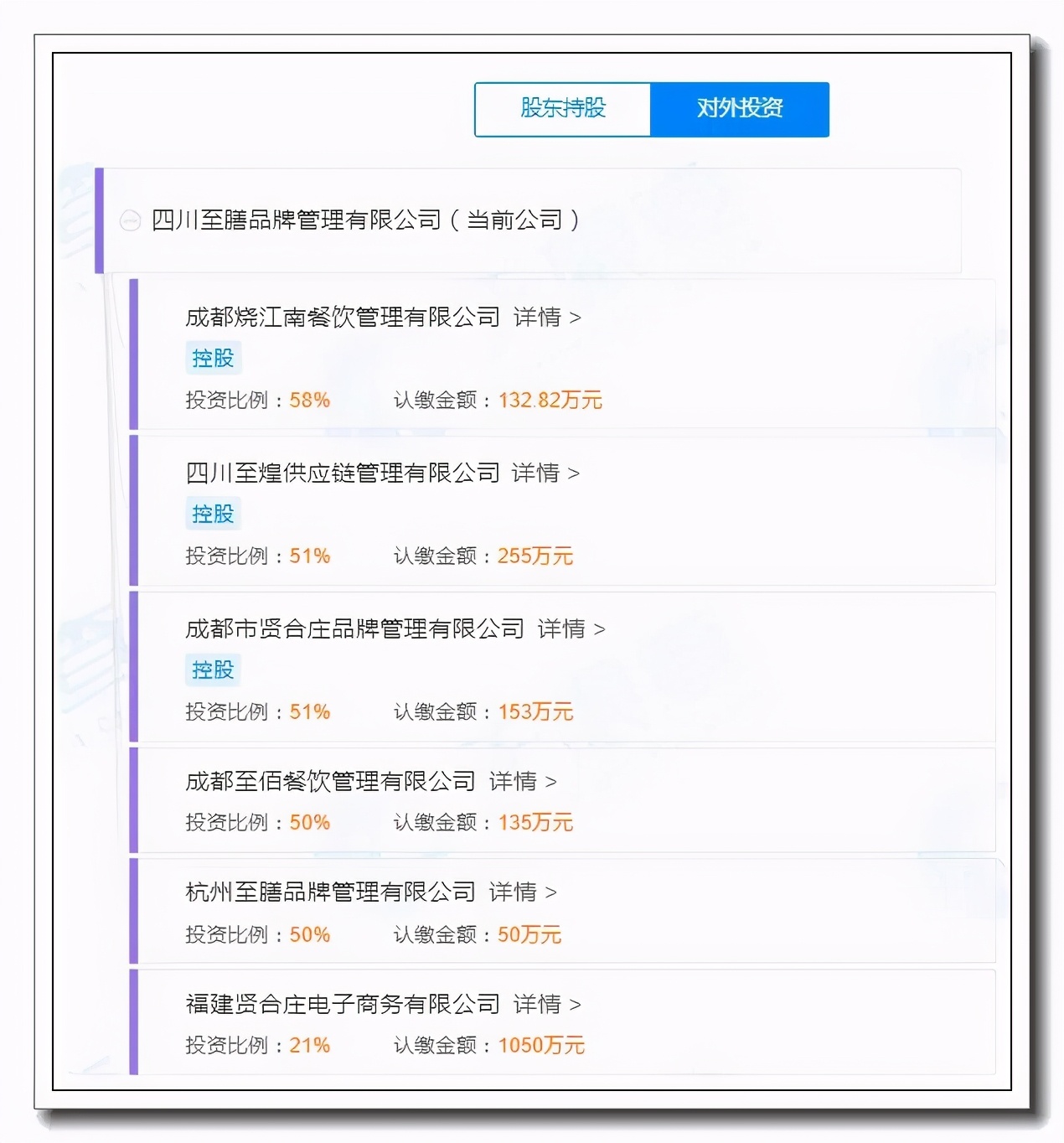Click the 132.82万元 subscribed amount
Viewport: 1064px width, 1143px height.
point(550,401)
